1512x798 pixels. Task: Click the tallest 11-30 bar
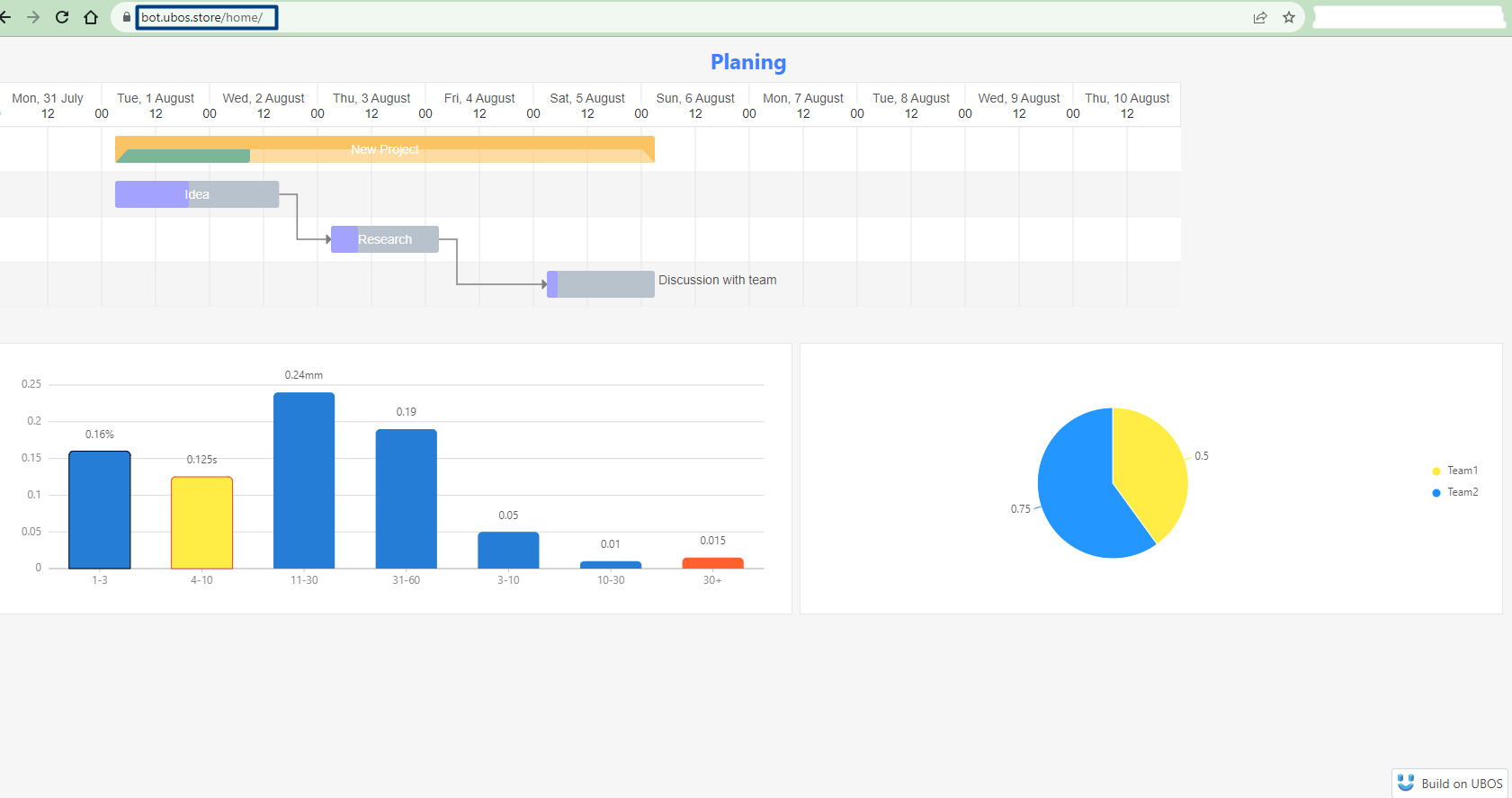pos(304,480)
